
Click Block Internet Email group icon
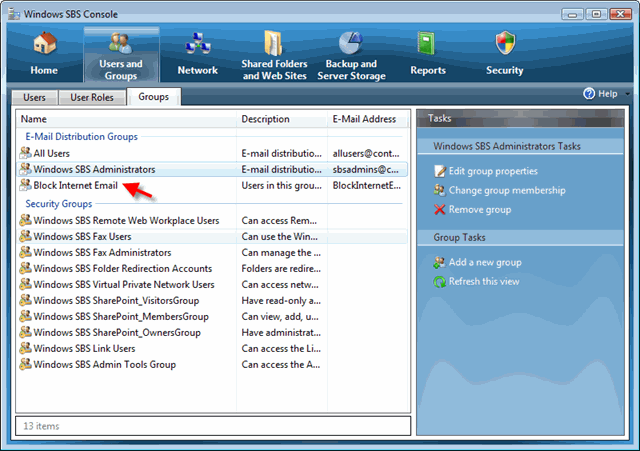(x=25, y=185)
